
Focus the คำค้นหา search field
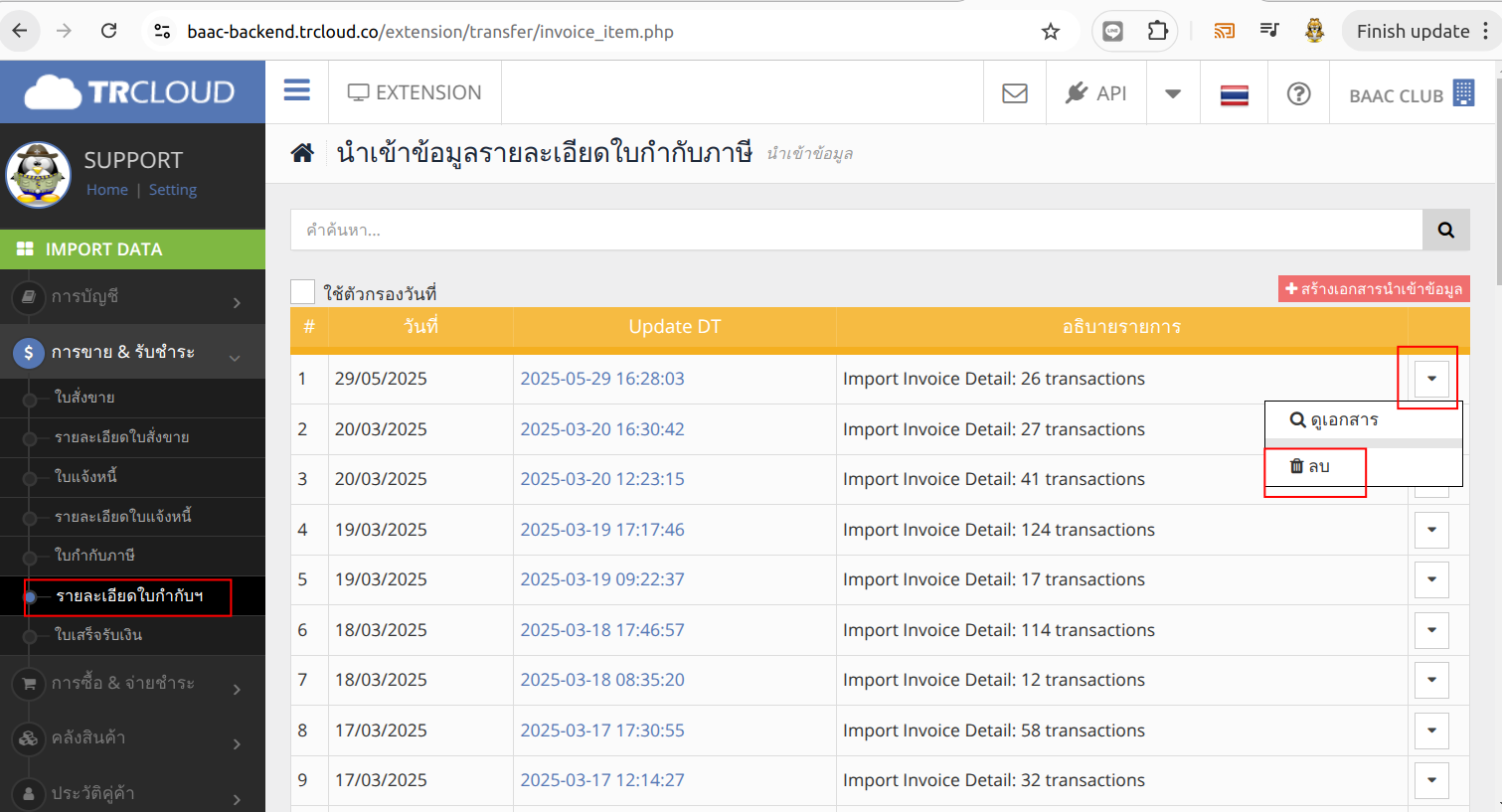point(857,230)
